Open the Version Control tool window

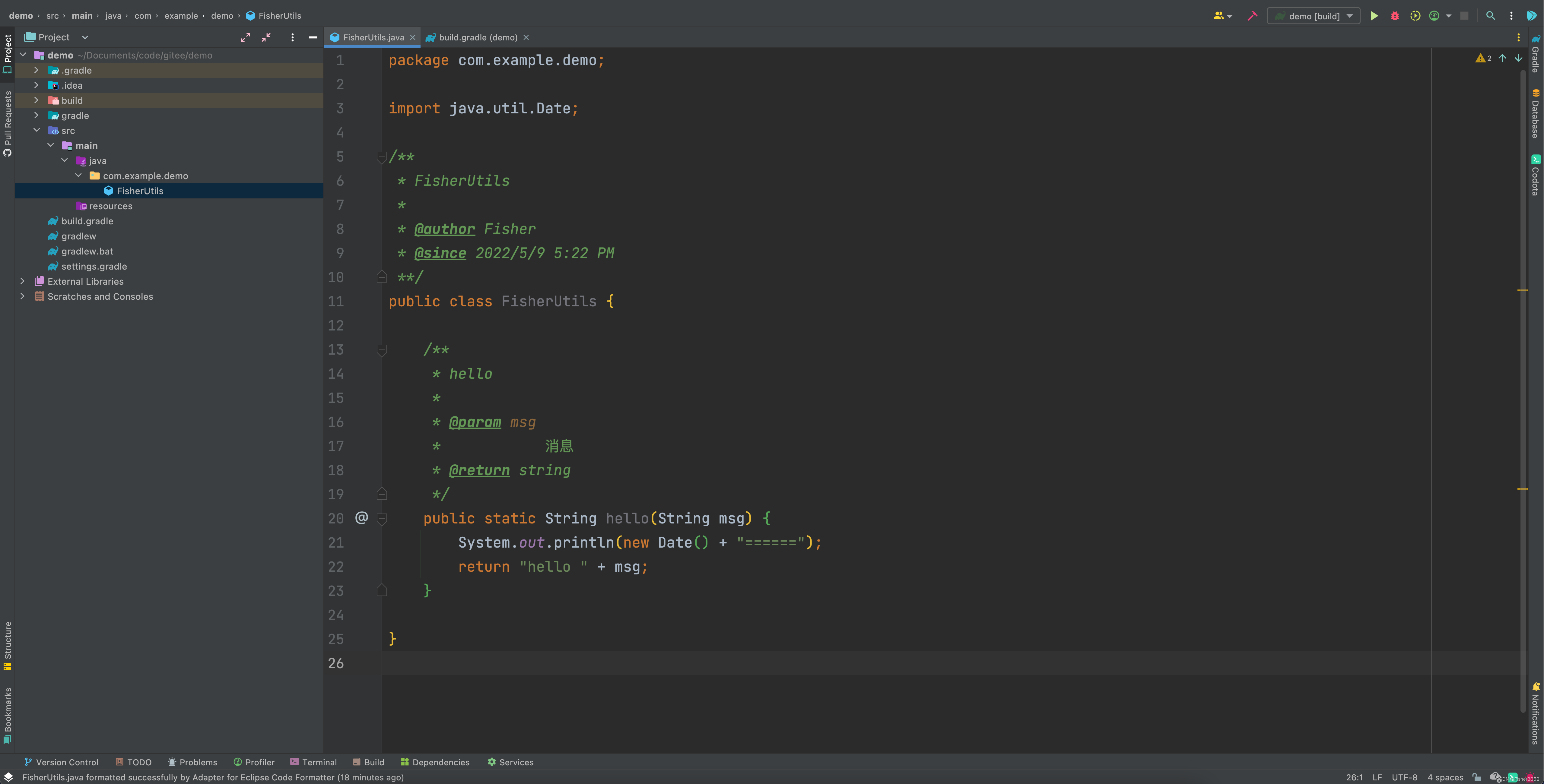pos(61,762)
